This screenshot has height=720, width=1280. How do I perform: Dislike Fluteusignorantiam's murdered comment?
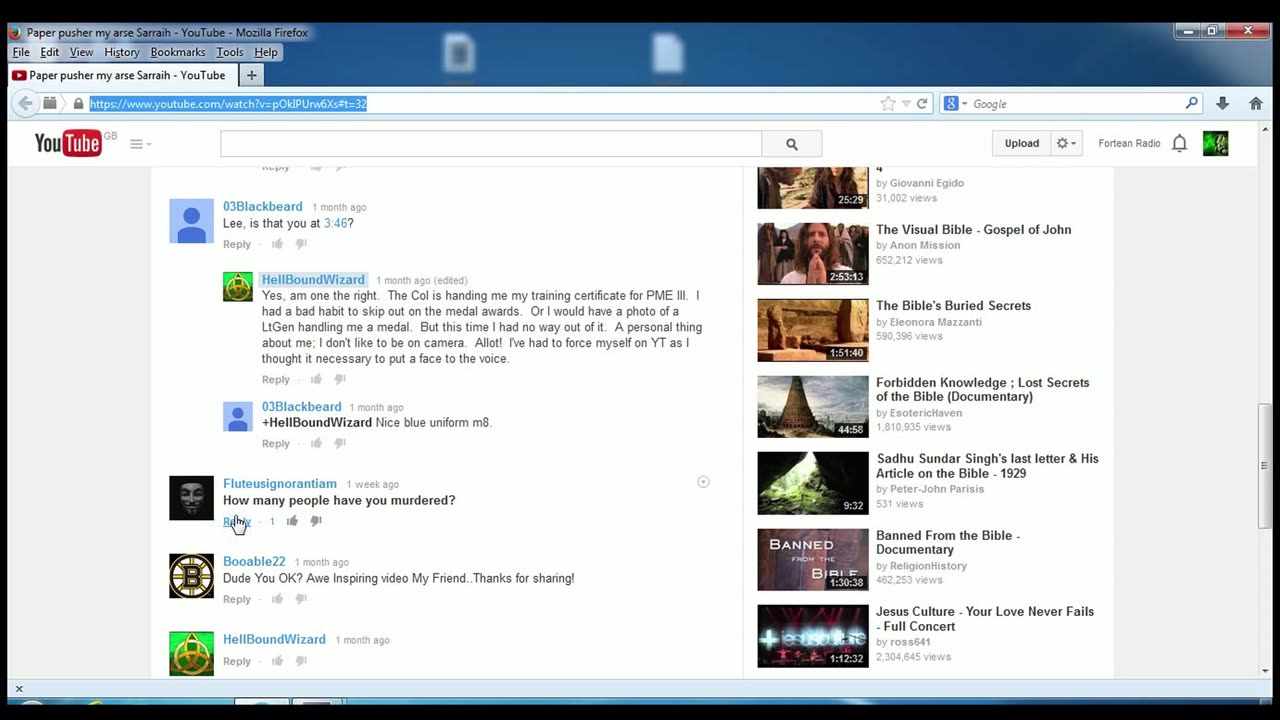pos(316,521)
